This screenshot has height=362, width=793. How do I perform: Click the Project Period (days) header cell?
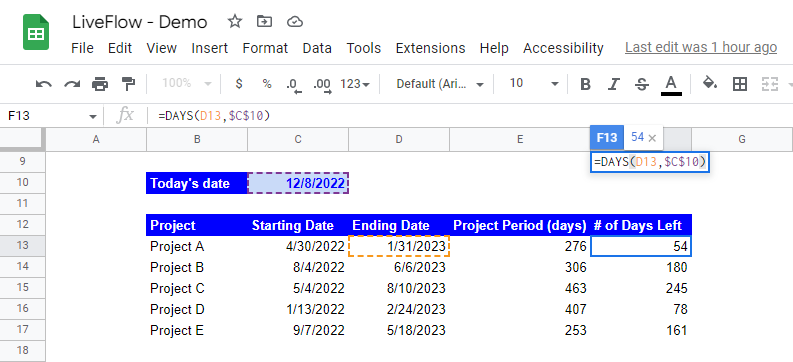tap(519, 225)
